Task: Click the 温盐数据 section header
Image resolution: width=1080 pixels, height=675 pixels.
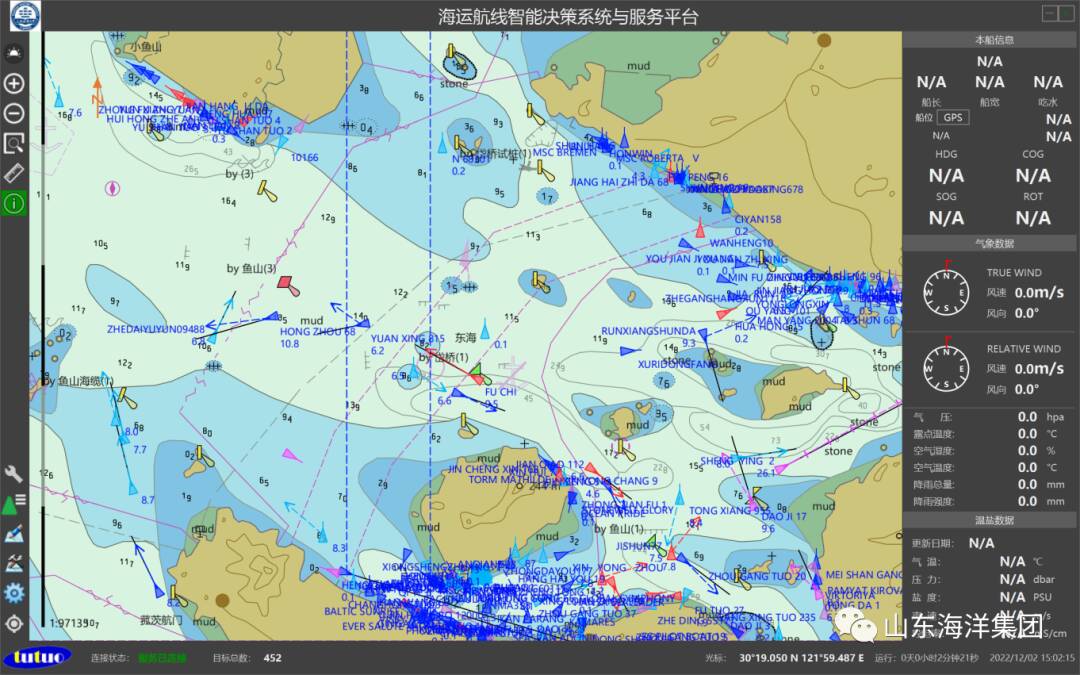Action: (991, 520)
